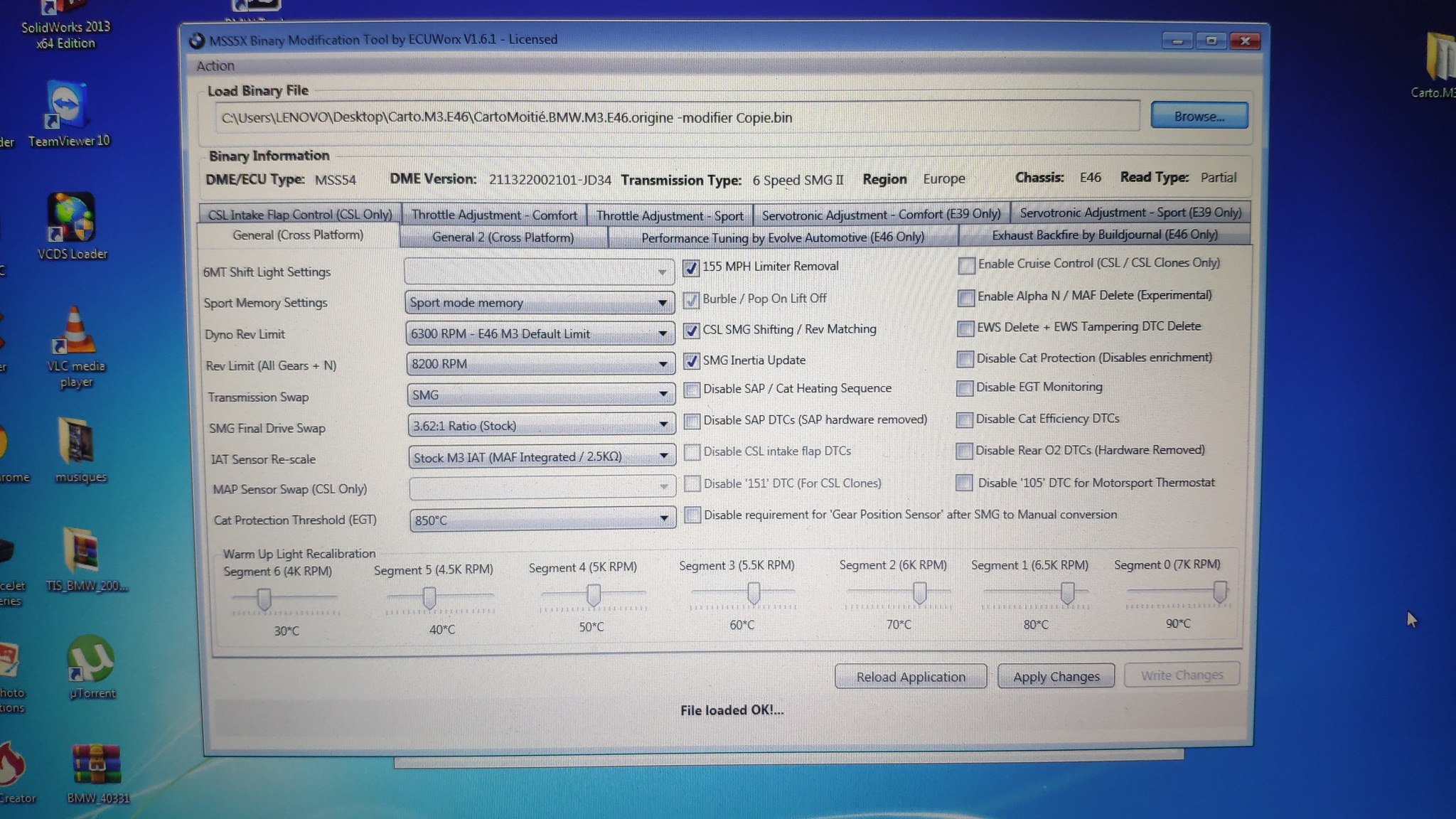The height and width of the screenshot is (819, 1456).
Task: Launch the VLC media player shortcut
Action: pos(75,347)
